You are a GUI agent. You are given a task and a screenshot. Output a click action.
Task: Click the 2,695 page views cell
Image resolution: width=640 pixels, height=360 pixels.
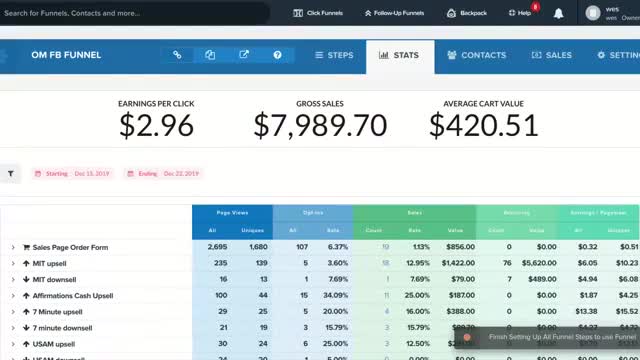(217, 247)
